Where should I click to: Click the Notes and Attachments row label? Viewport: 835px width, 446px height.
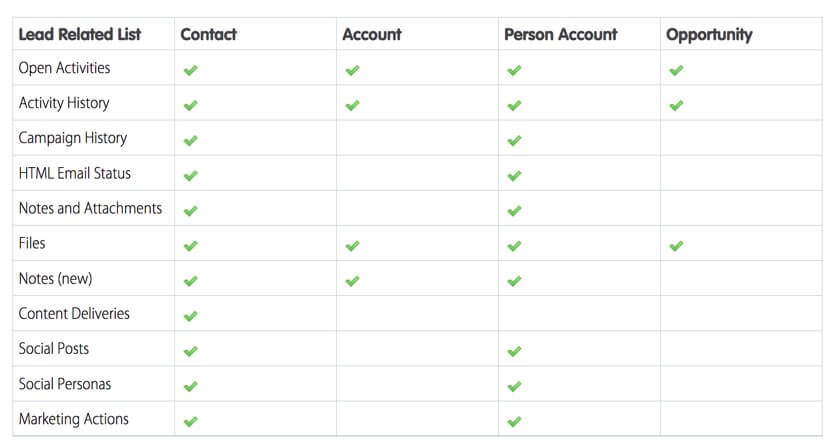pos(90,208)
